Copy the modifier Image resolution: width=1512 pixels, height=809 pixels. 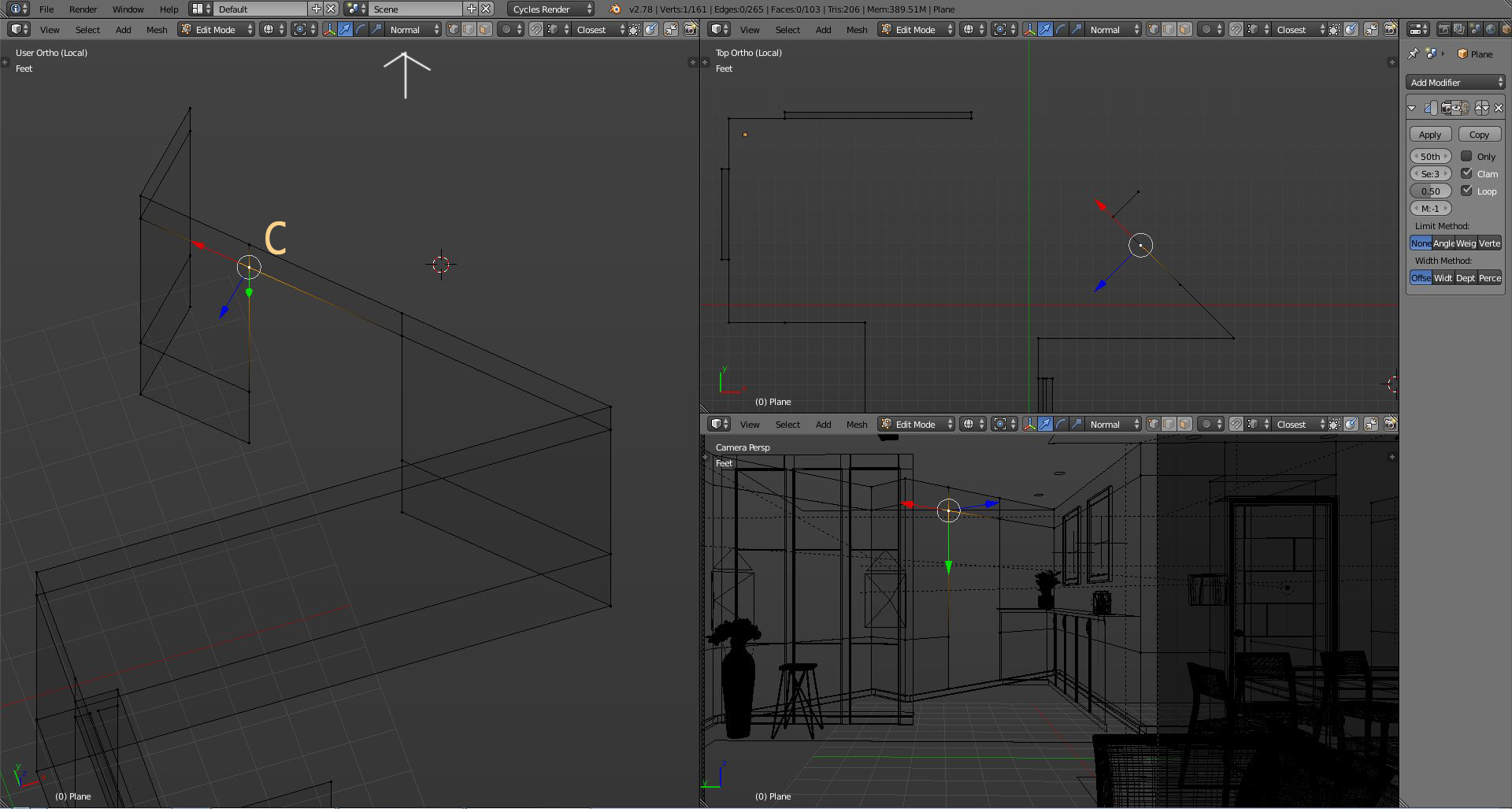point(1479,135)
